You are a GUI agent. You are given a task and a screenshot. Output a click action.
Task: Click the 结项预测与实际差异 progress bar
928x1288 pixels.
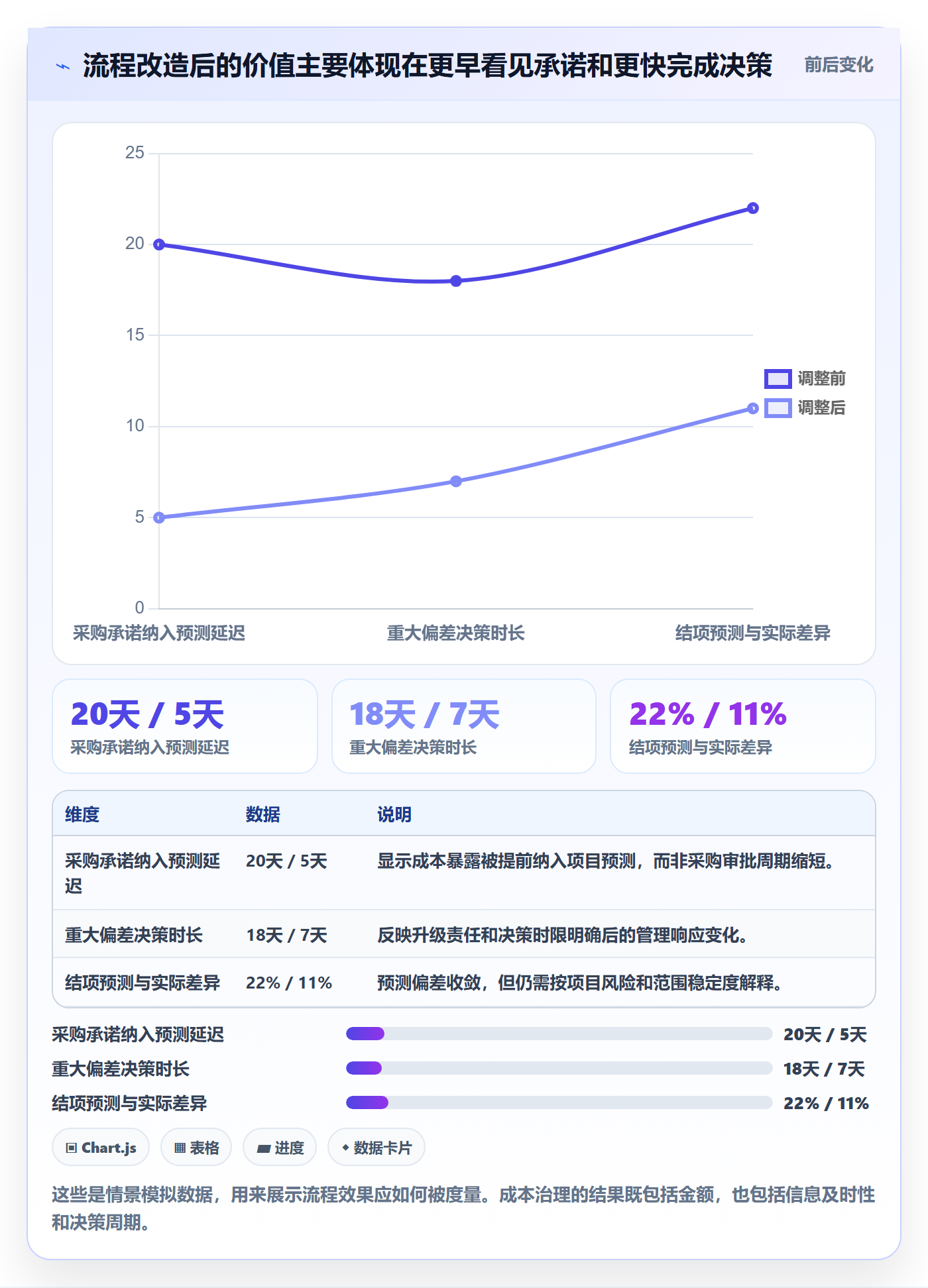tap(559, 1102)
